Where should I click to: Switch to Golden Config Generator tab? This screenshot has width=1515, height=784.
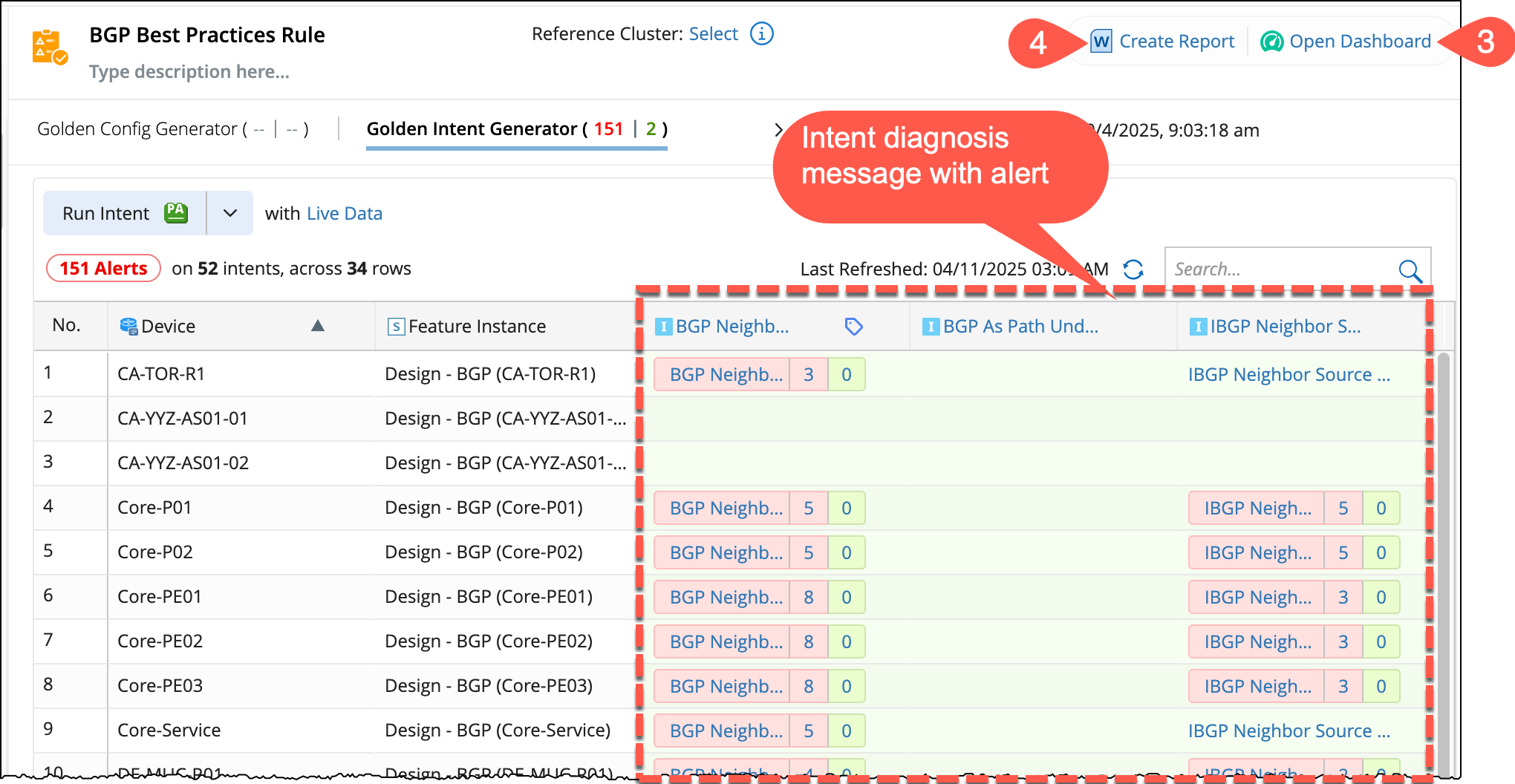173,129
